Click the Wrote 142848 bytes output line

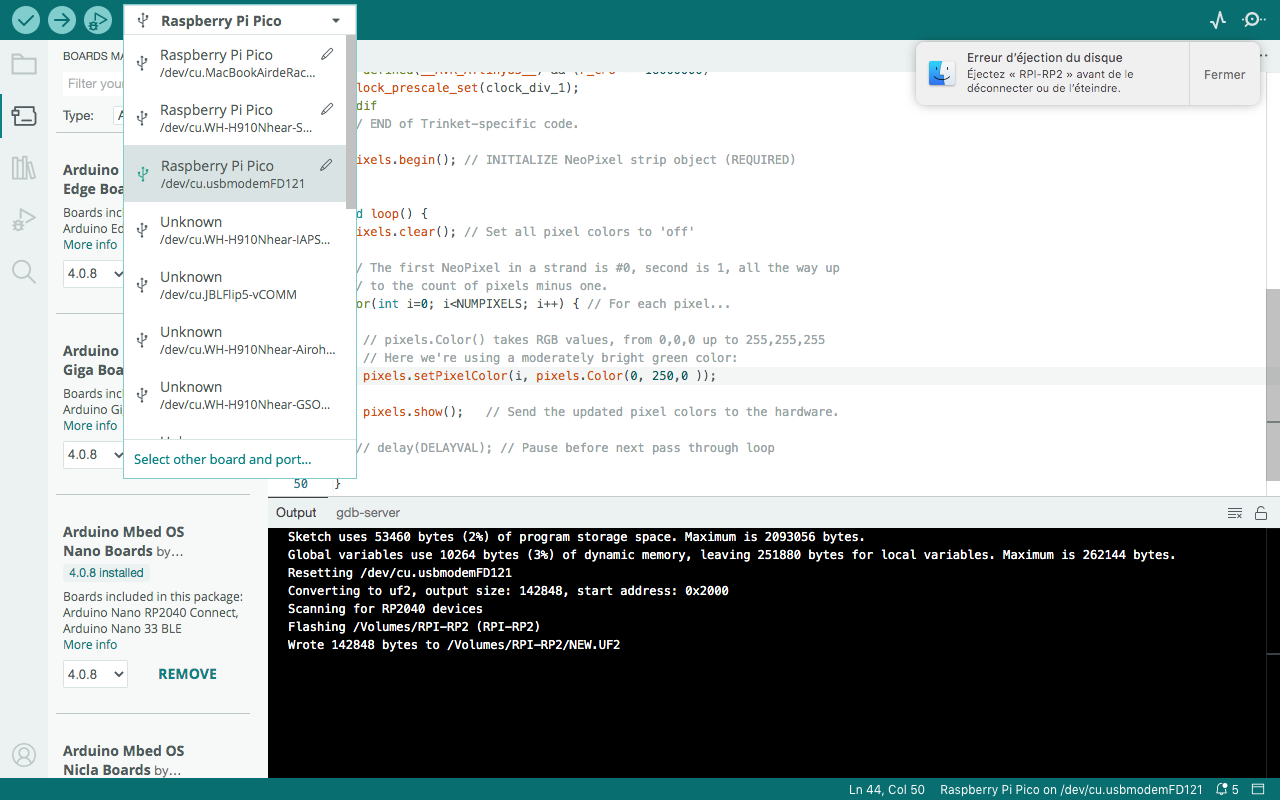454,645
